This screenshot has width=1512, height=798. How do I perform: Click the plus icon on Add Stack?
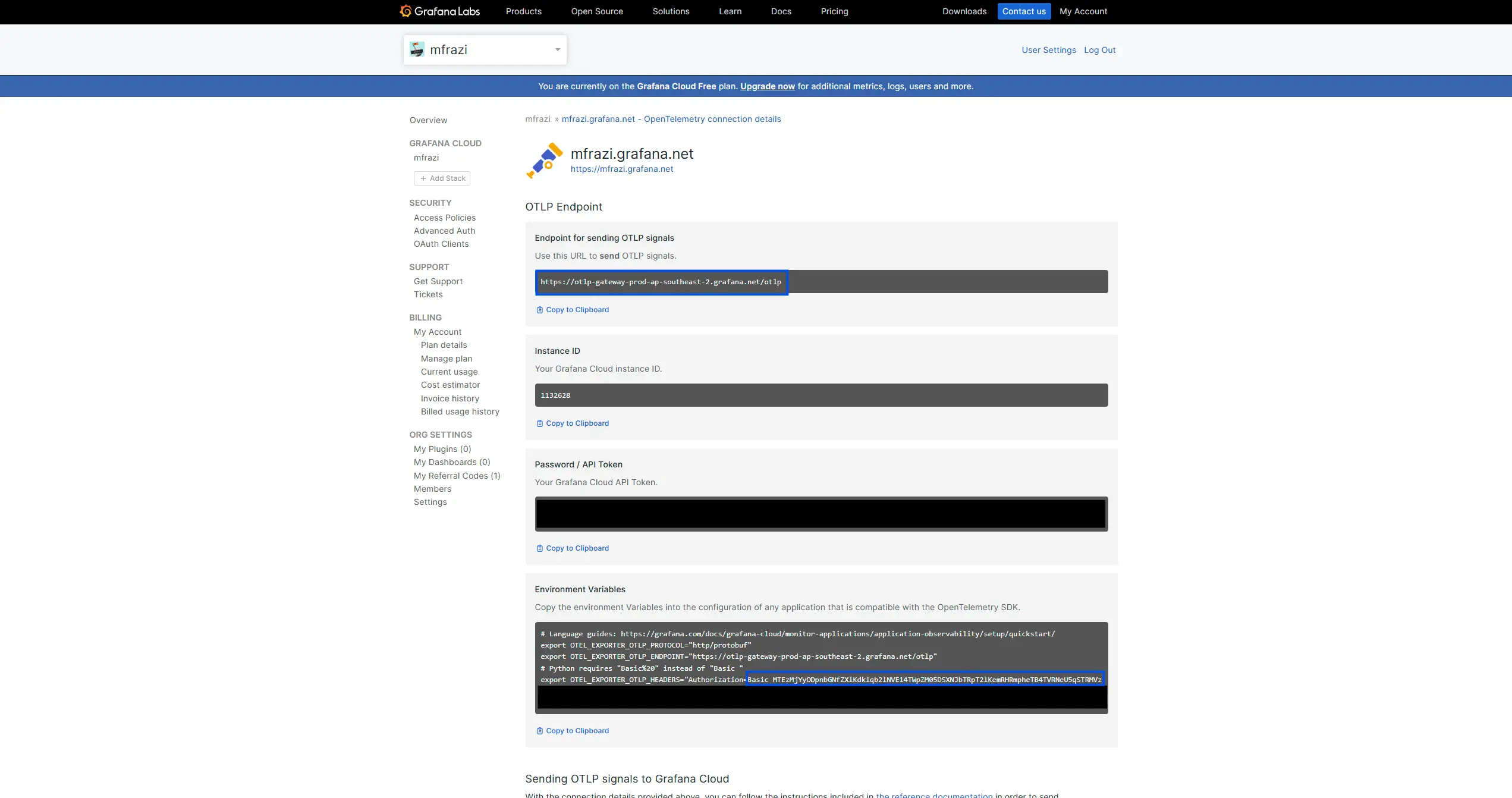click(423, 178)
